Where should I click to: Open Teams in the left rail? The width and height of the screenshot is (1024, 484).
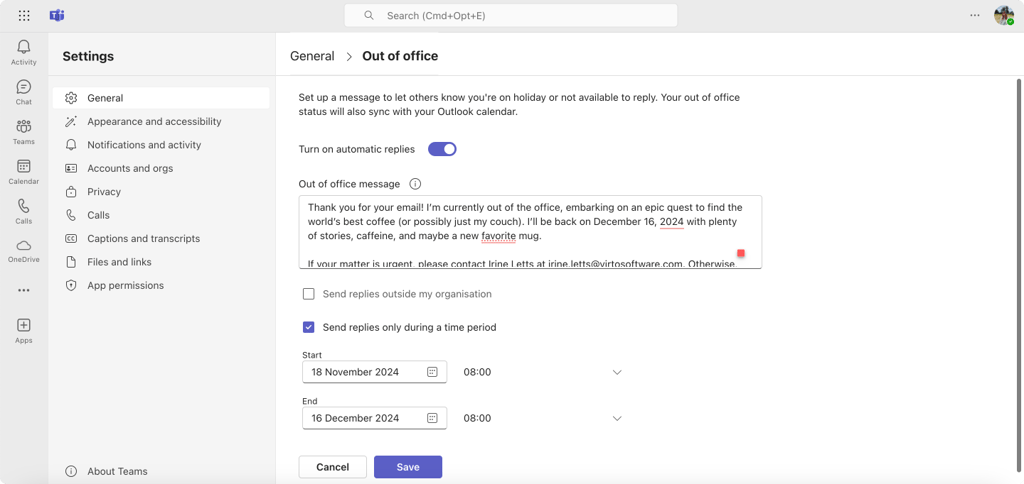tap(24, 132)
